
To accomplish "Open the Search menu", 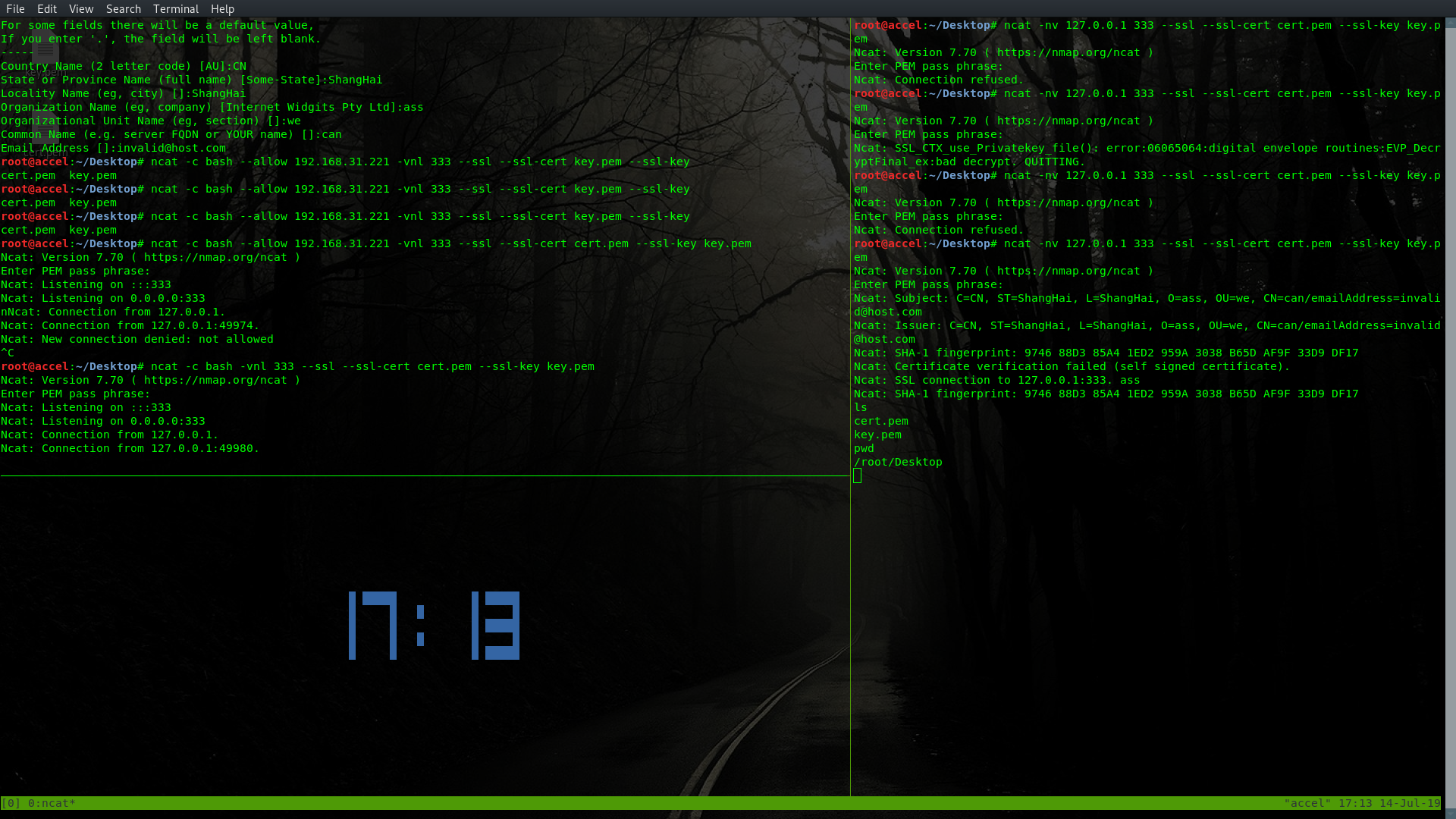I will point(123,8).
